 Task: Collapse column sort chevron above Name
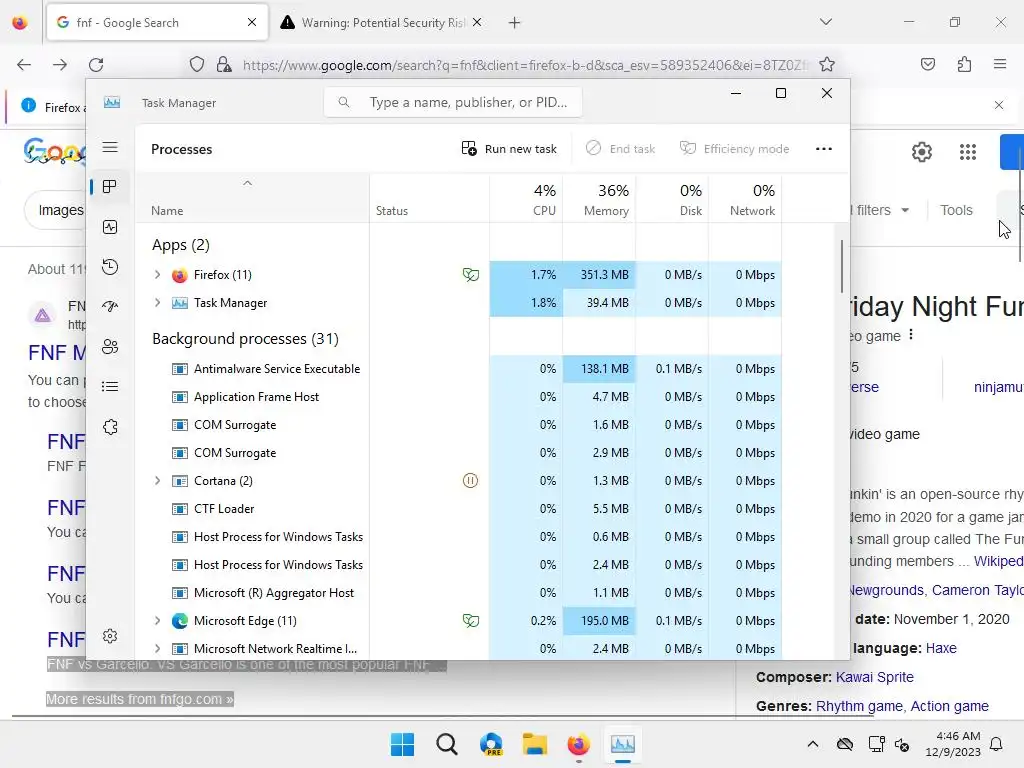pyautogui.click(x=248, y=184)
